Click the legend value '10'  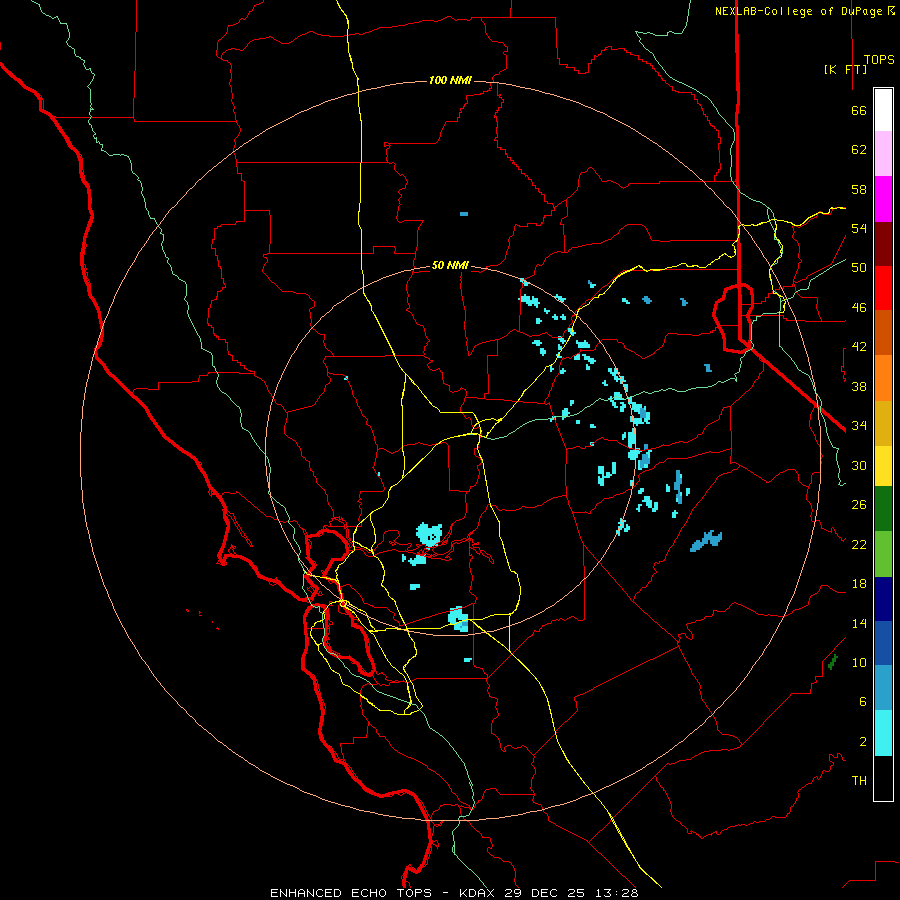(859, 662)
